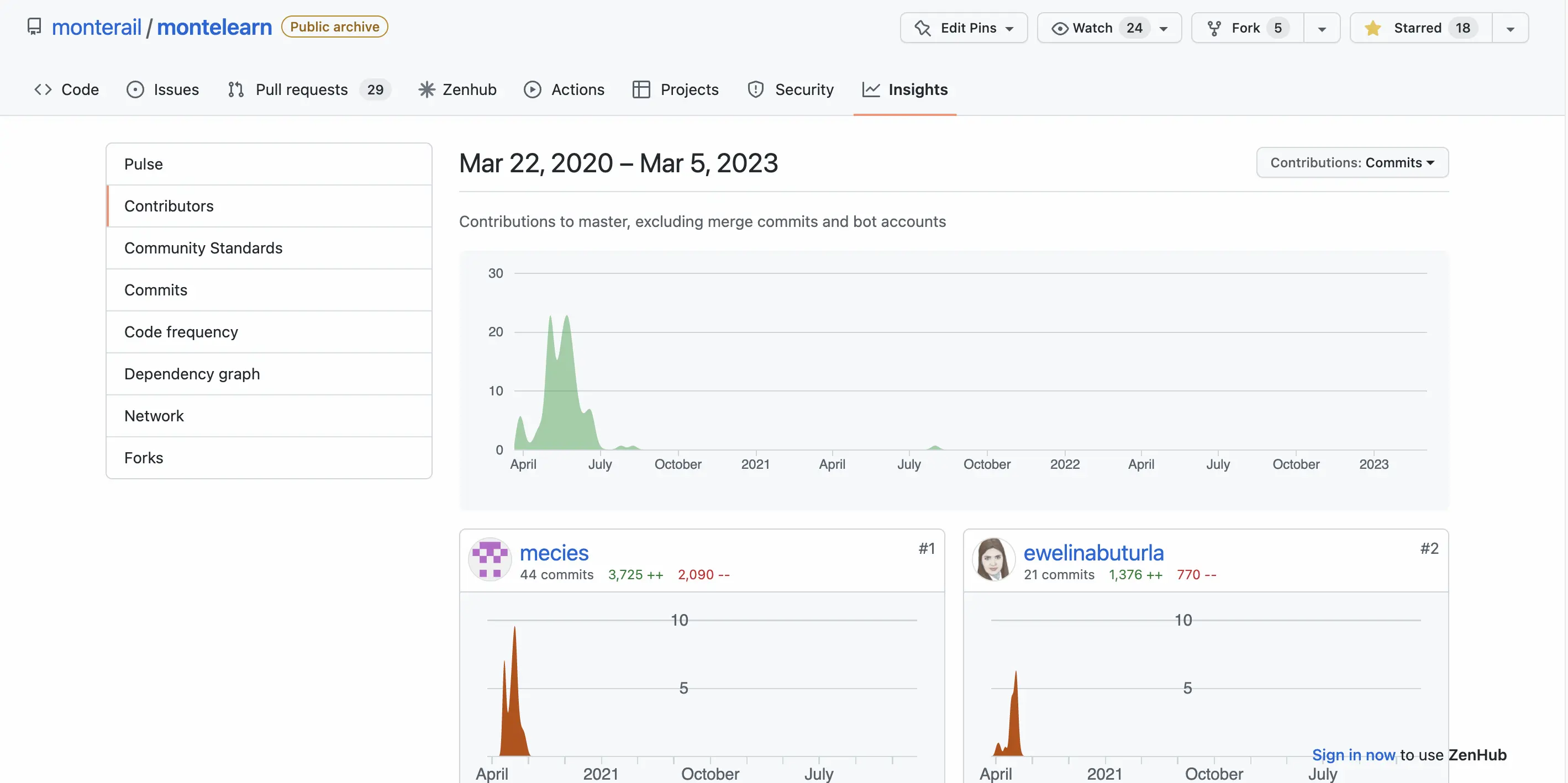Expand the Fork options caret
1568x783 pixels.
(x=1322, y=28)
